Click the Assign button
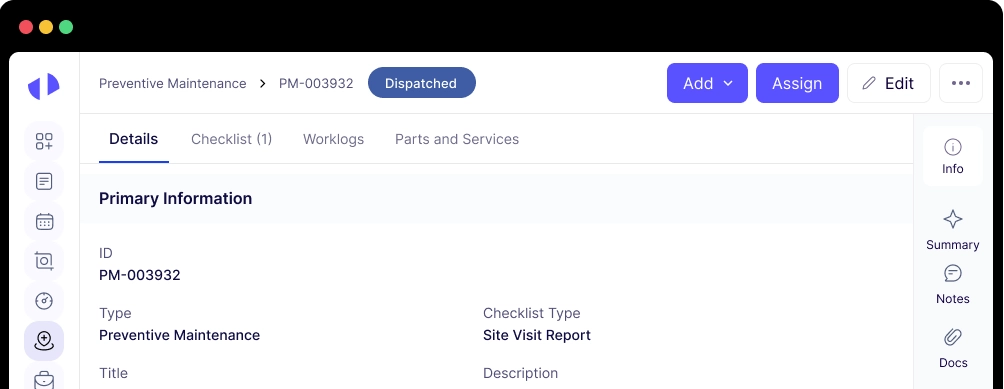Screen dimensions: 1004x389 click(x=797, y=83)
